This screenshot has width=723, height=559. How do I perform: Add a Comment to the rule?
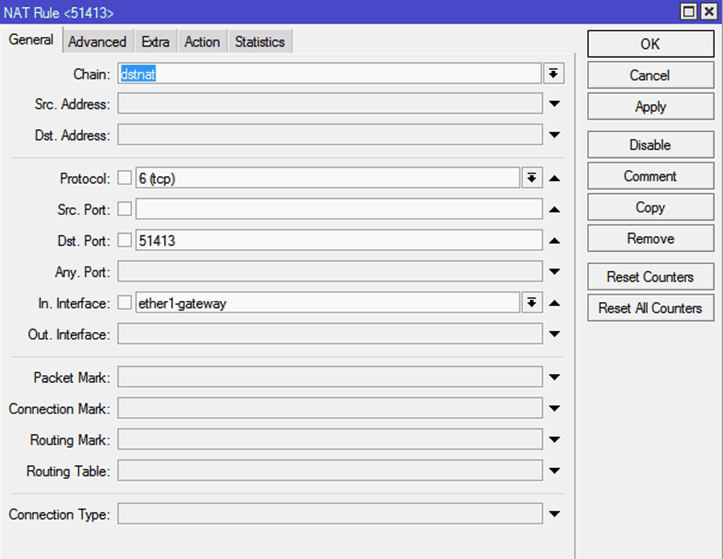651,176
